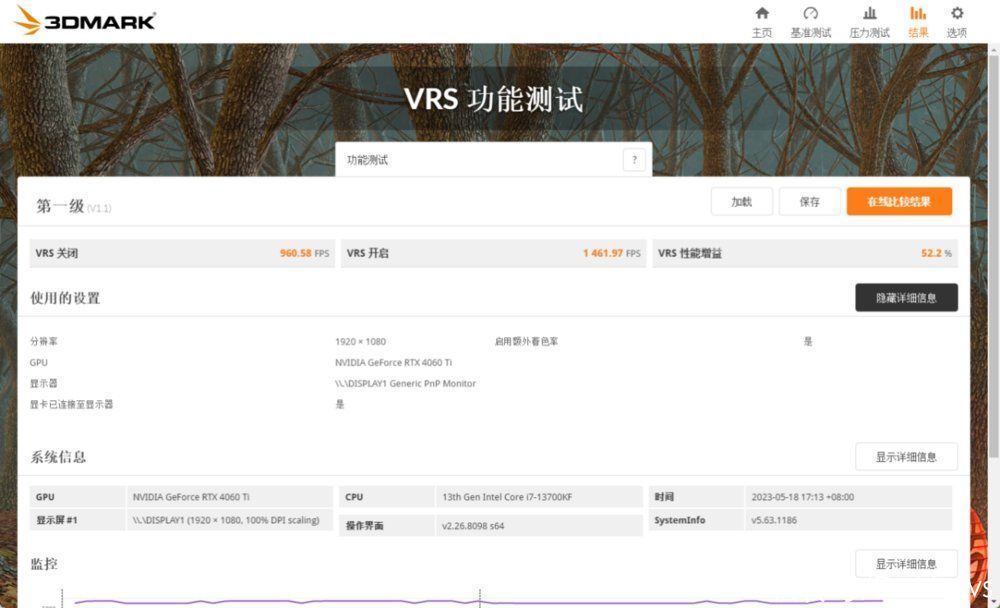The height and width of the screenshot is (608, 1000).
Task: Open 基准测试 benchmark tests icon
Action: point(811,22)
